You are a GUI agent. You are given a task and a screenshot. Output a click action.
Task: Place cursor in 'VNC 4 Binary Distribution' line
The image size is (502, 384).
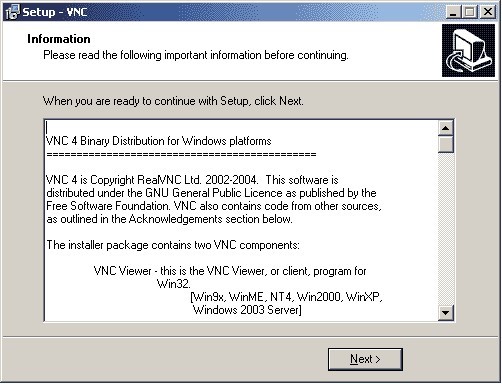(159, 141)
